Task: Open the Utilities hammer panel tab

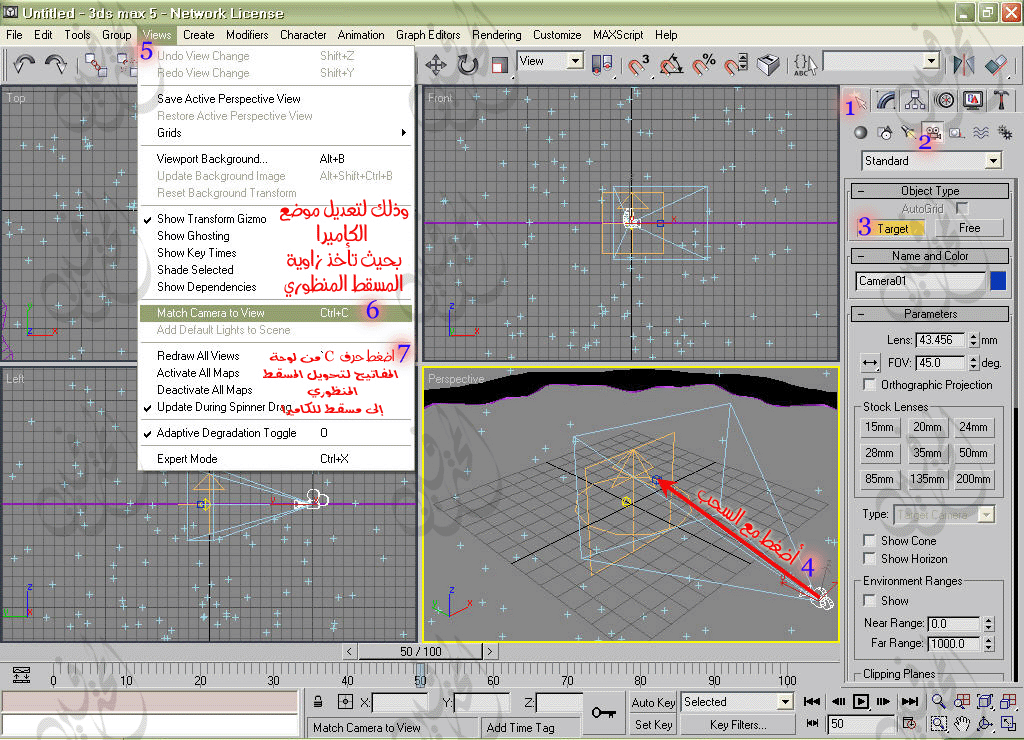Action: 1001,100
